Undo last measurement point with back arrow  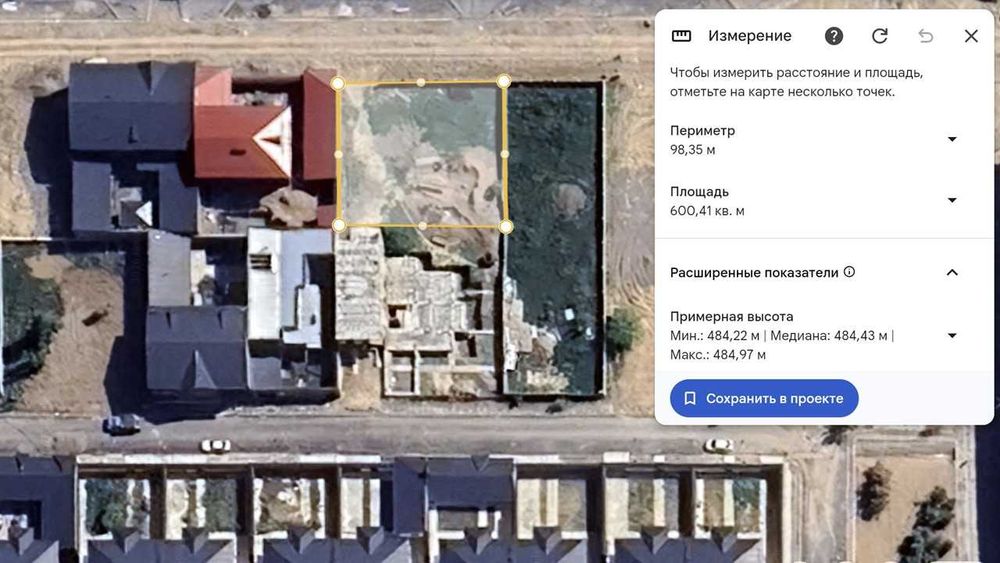click(x=925, y=36)
